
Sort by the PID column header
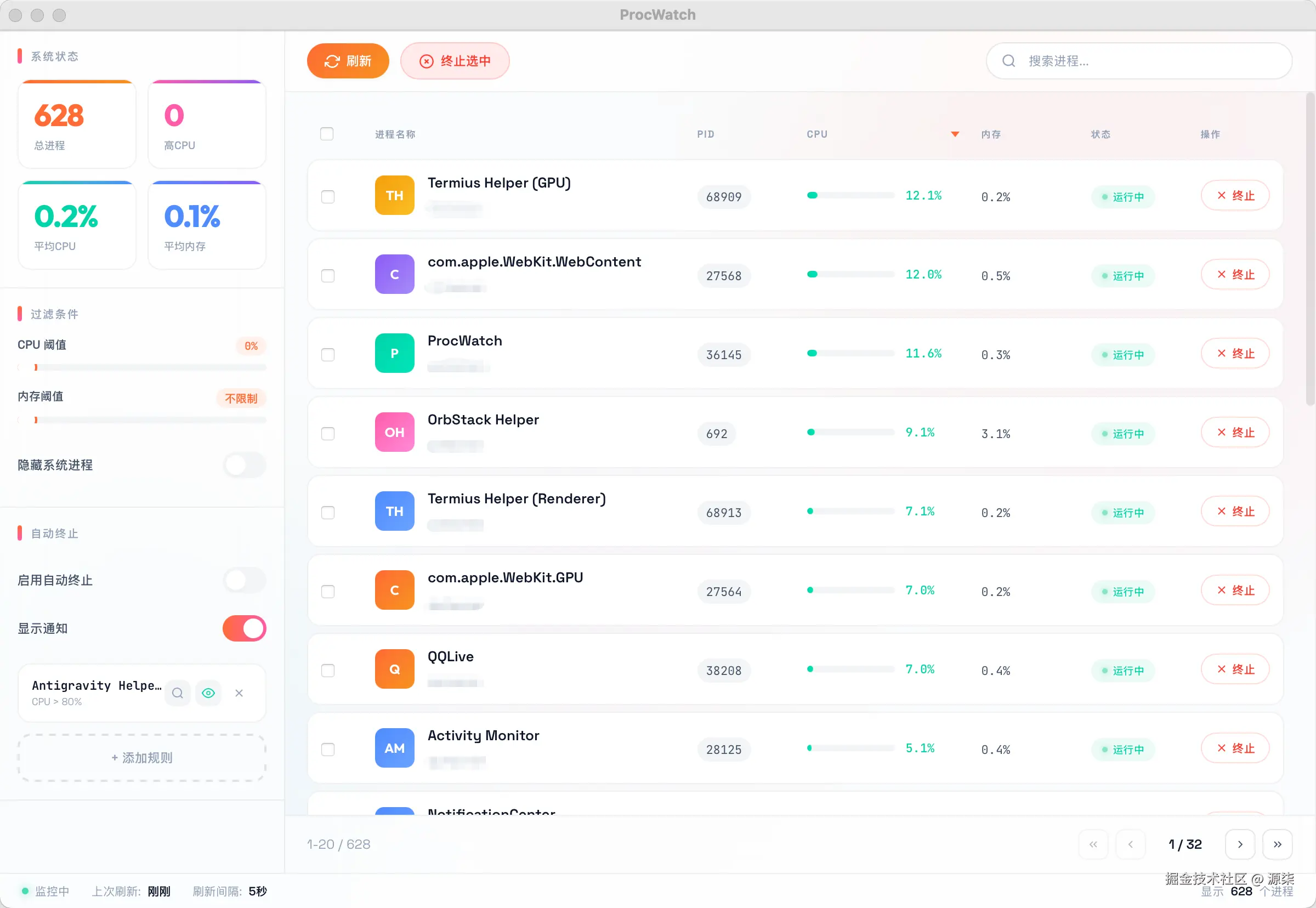click(x=706, y=134)
